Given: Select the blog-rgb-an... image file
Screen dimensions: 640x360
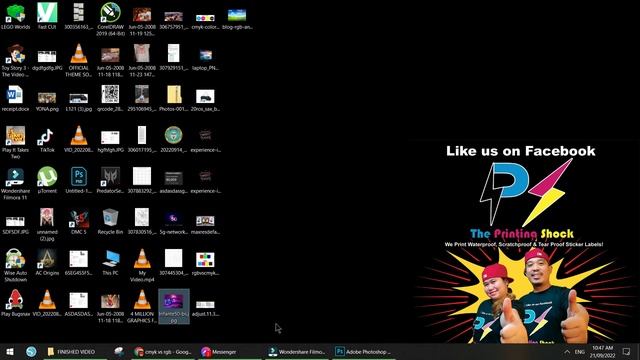Looking at the screenshot, I should 237,19.
